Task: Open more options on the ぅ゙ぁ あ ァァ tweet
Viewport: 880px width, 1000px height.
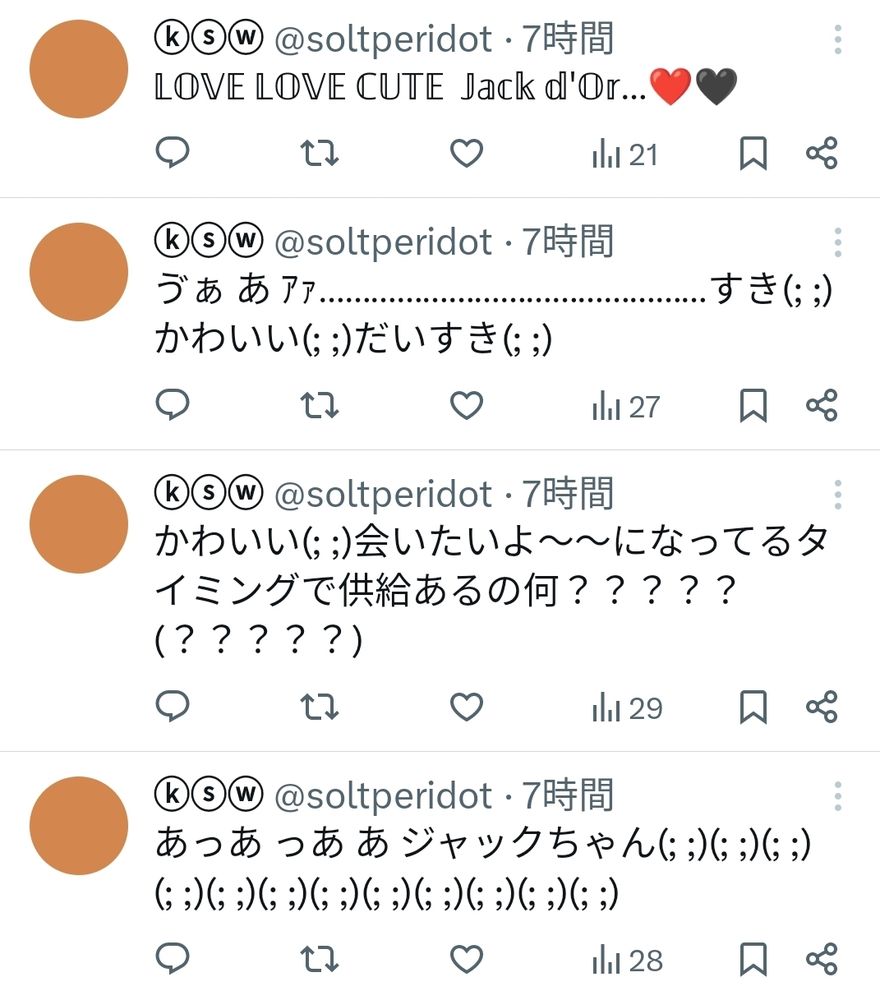Action: click(x=839, y=241)
